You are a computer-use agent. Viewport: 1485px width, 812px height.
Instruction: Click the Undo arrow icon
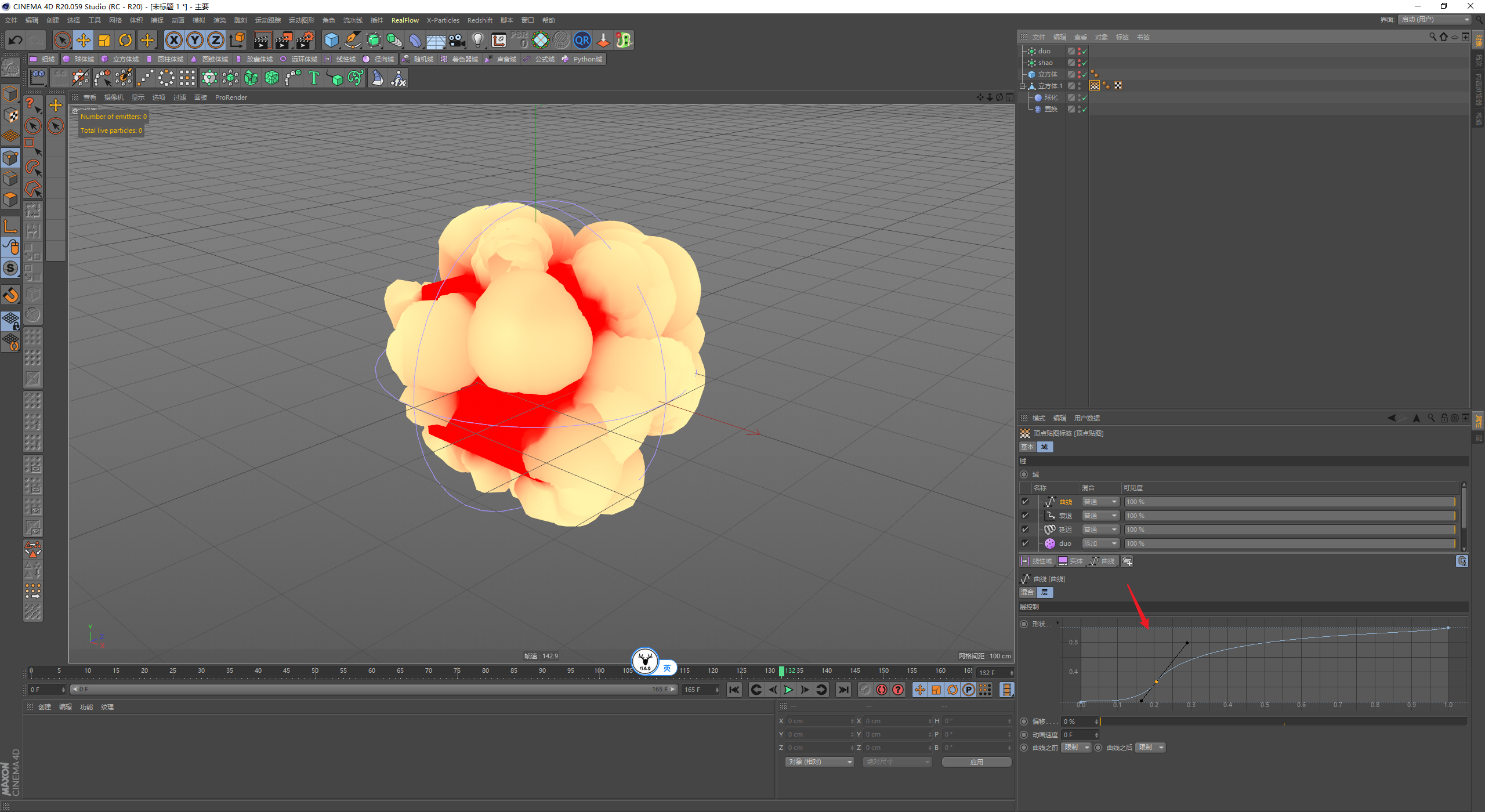coord(16,40)
